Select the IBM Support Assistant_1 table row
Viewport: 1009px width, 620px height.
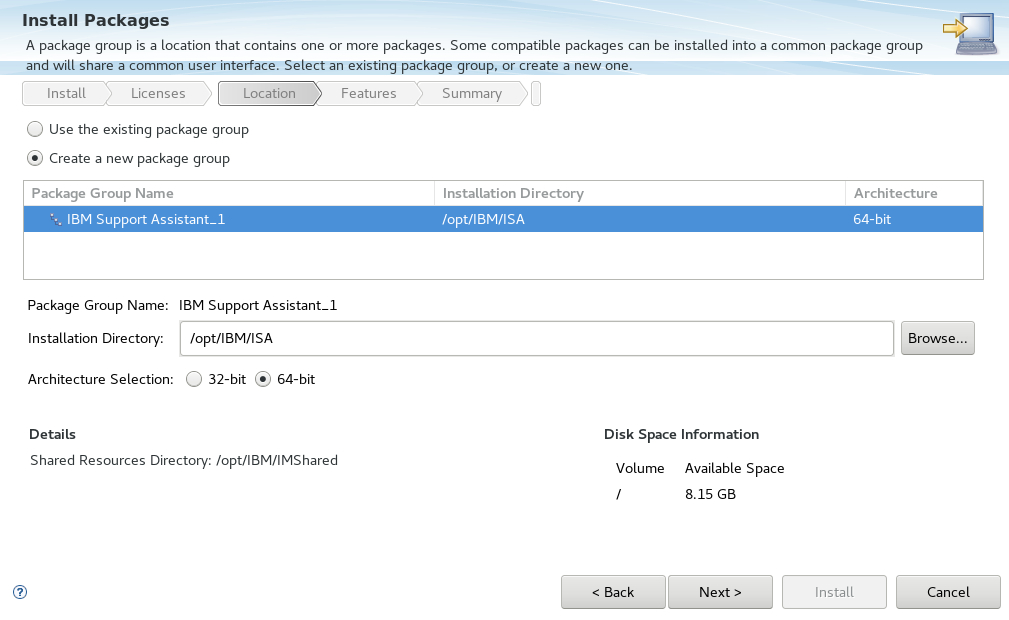point(503,219)
